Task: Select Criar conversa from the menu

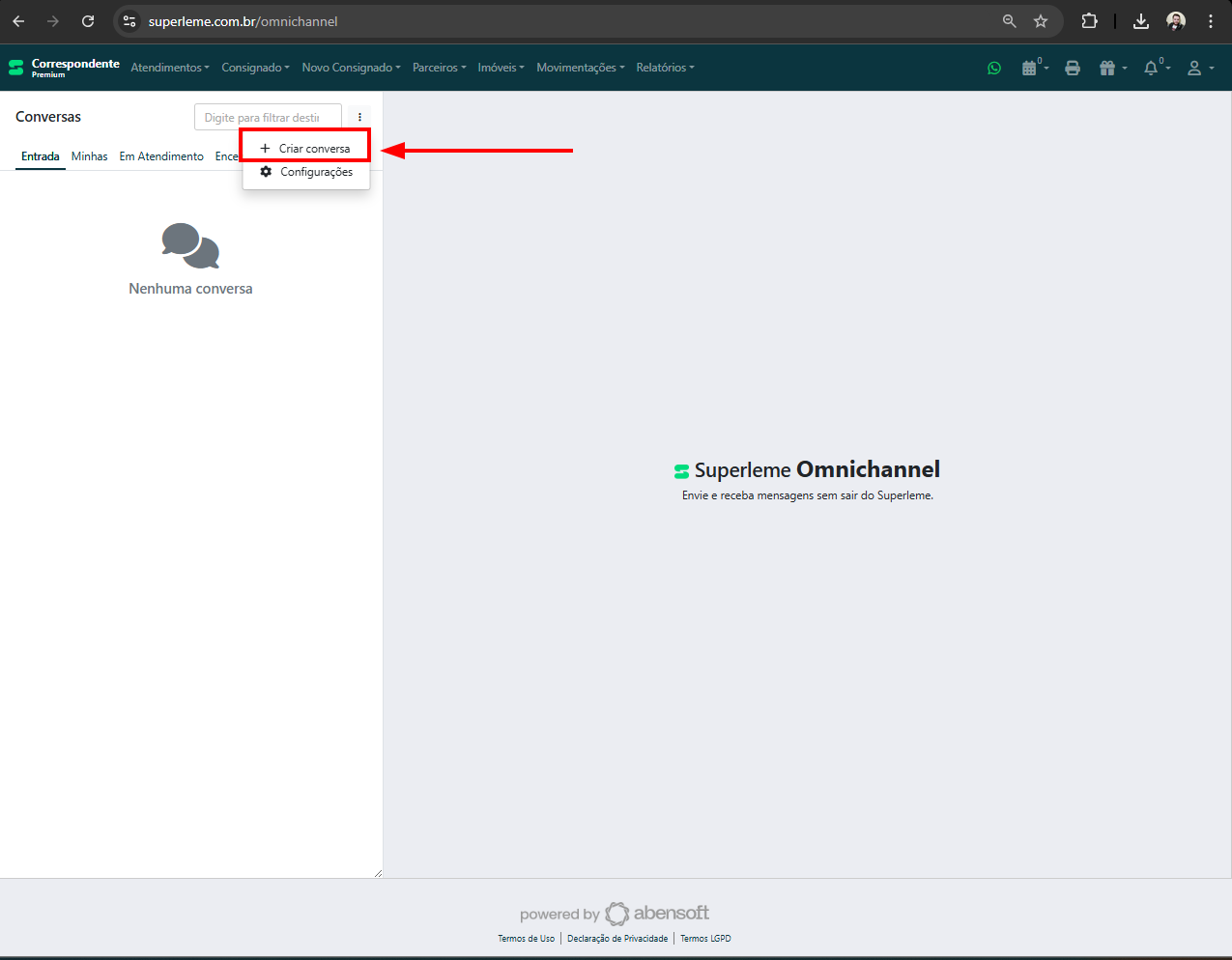Action: (x=305, y=145)
